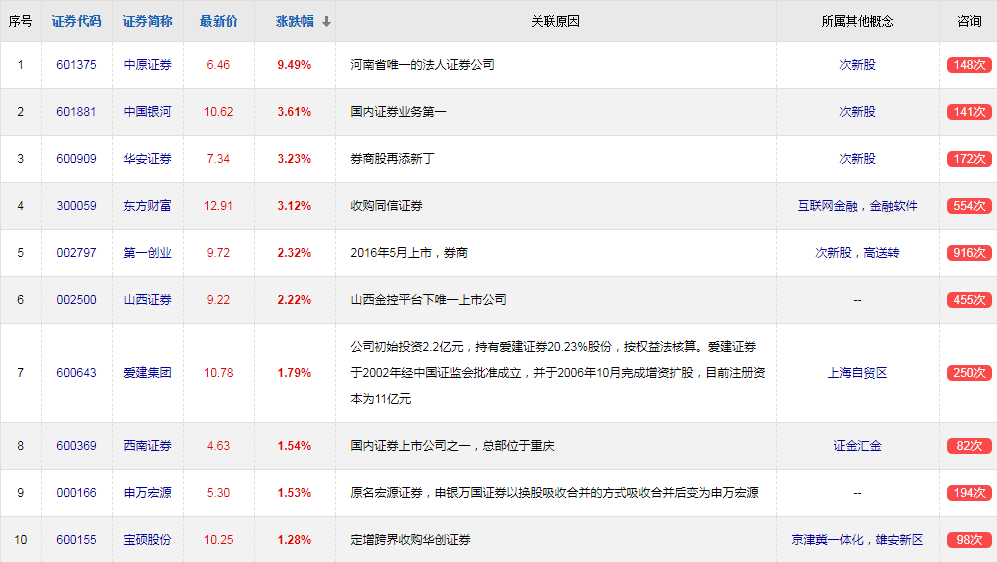The width and height of the screenshot is (997, 562).
Task: Click the 554次 consultation button
Action: 969,206
